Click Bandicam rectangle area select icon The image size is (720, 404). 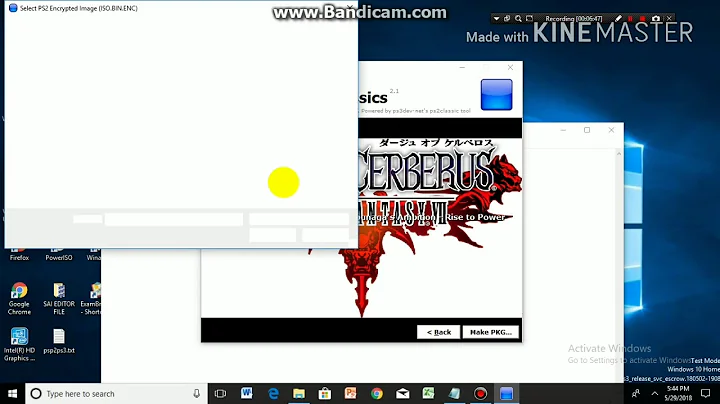(529, 18)
